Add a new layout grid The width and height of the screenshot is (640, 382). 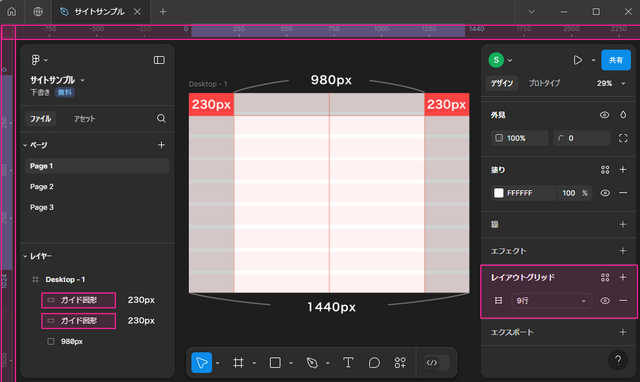[x=623, y=278]
